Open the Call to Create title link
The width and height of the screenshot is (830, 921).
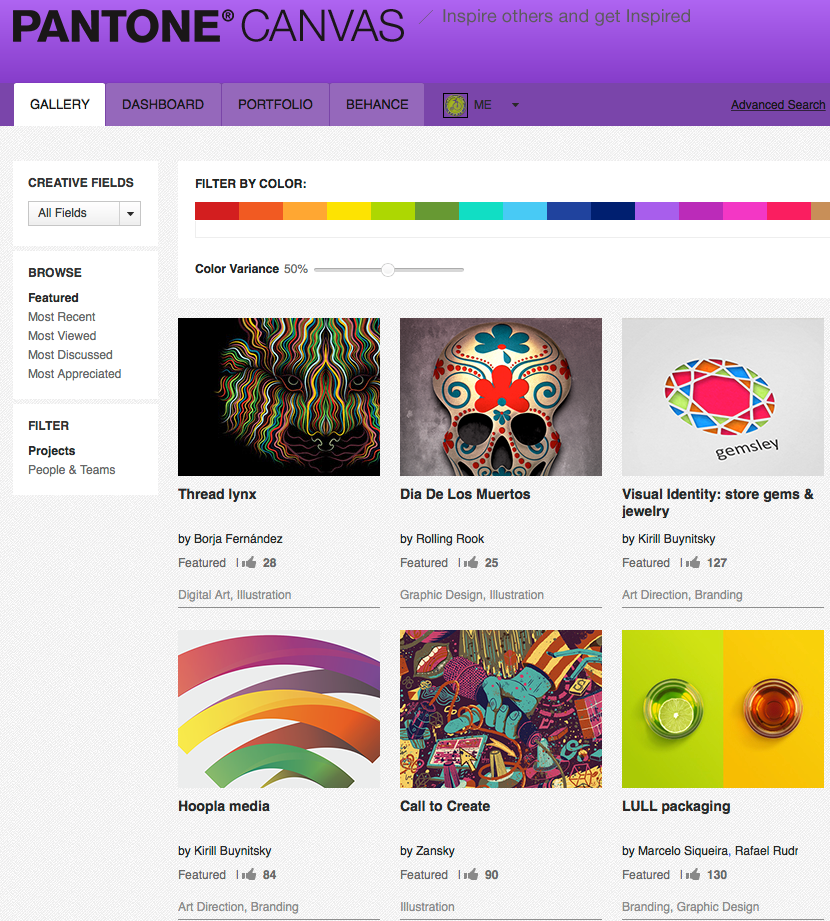[x=445, y=806]
